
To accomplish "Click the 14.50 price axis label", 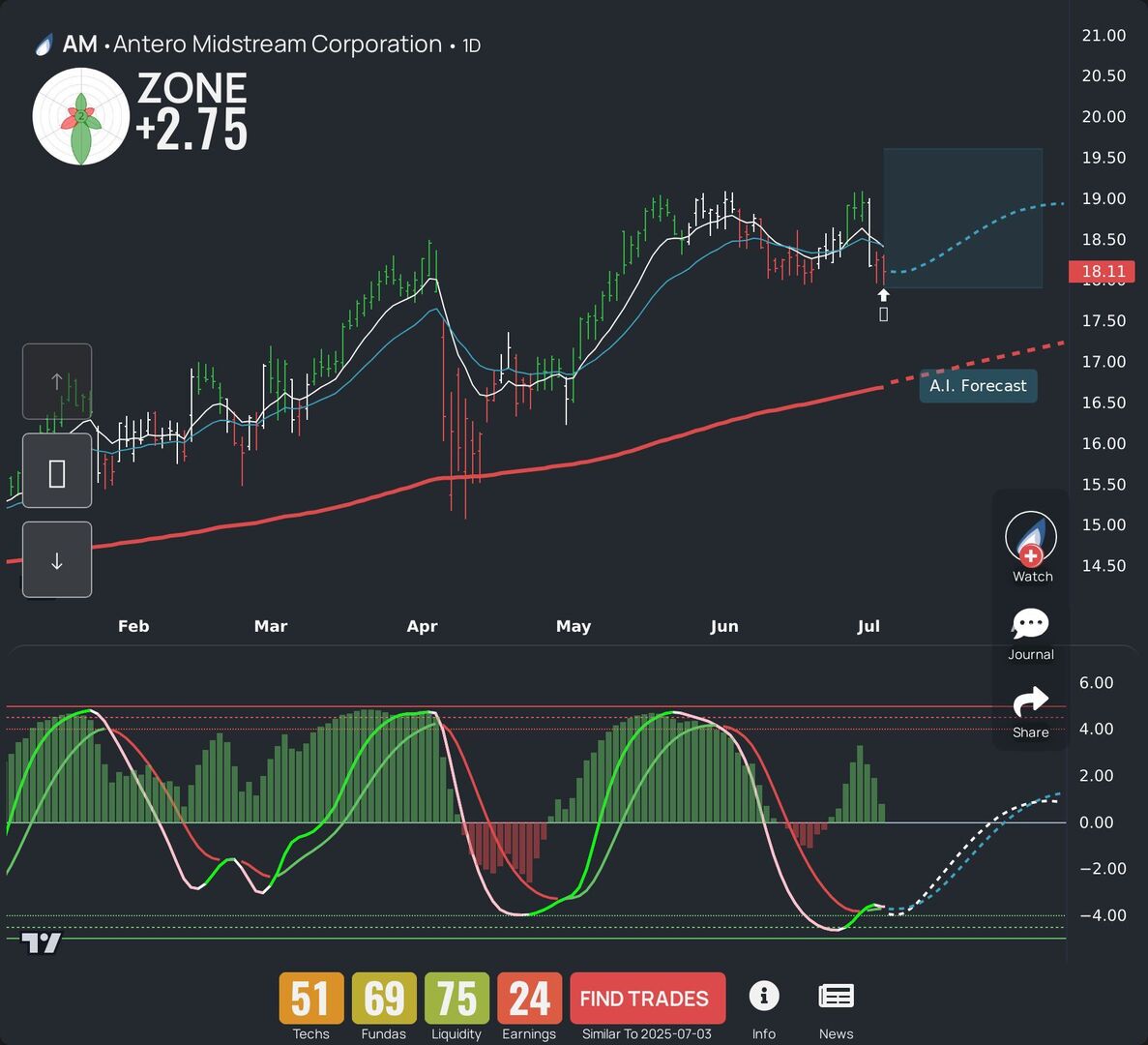I will [1104, 565].
